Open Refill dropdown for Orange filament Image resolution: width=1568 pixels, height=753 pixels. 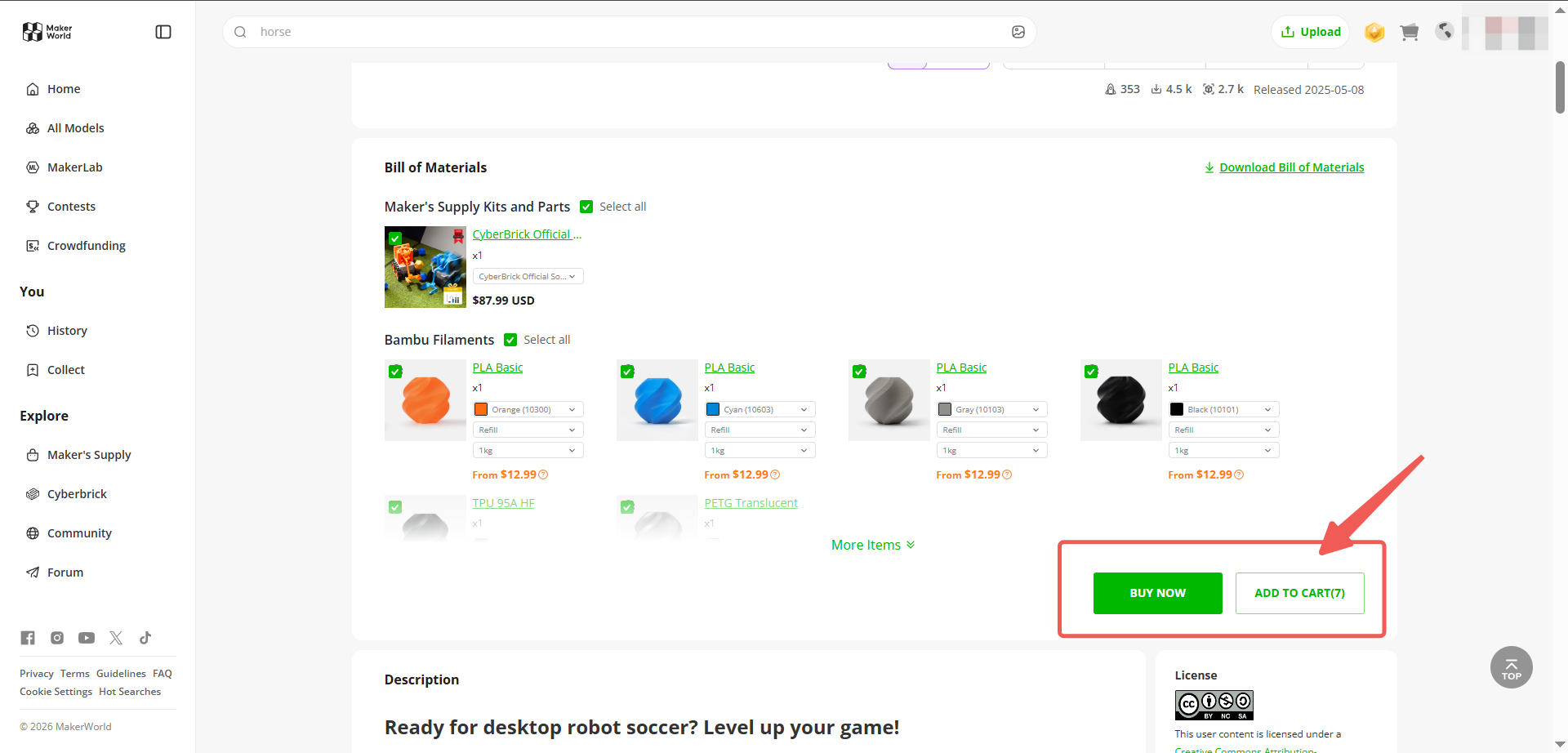tap(528, 430)
